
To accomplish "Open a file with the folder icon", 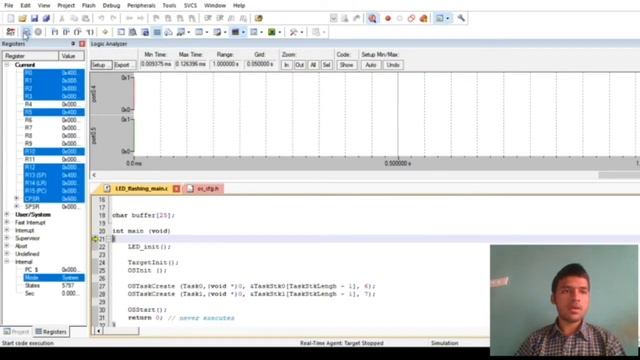I will coord(22,18).
